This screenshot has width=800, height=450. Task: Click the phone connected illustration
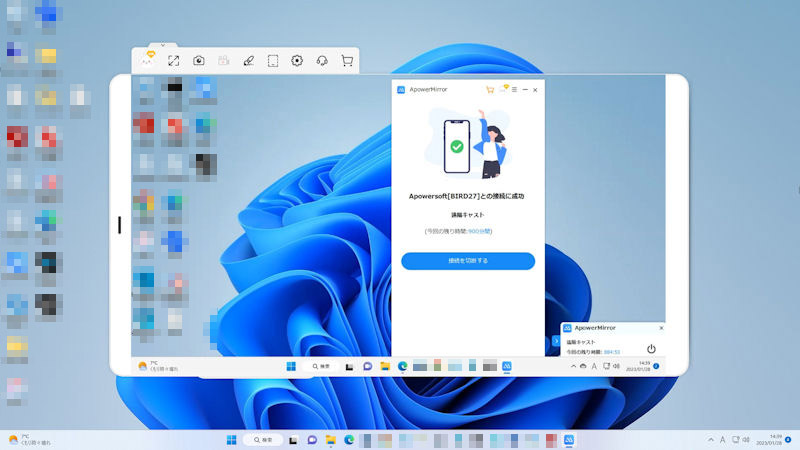point(468,144)
